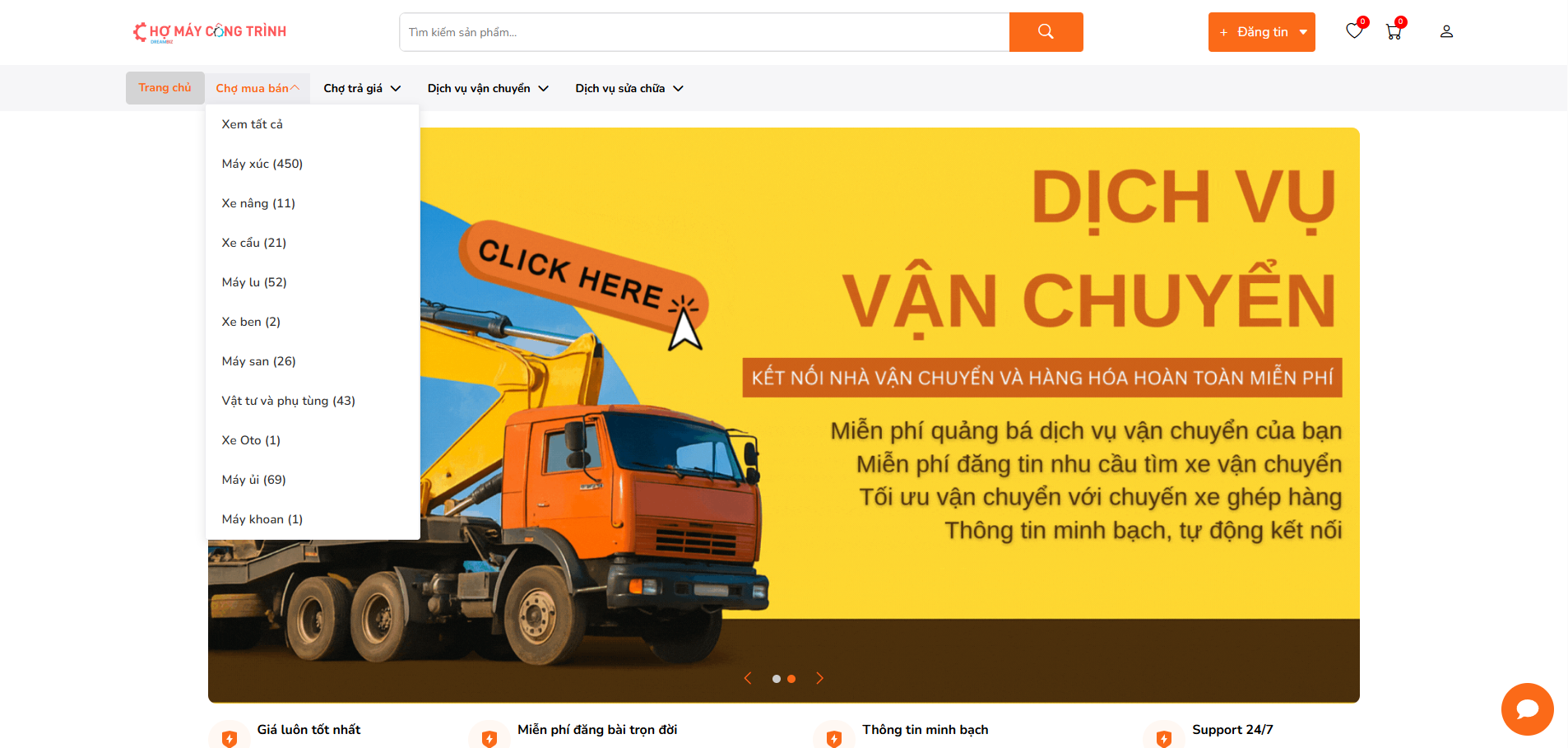
Task: Go to next banner slide arrow
Action: tap(819, 678)
